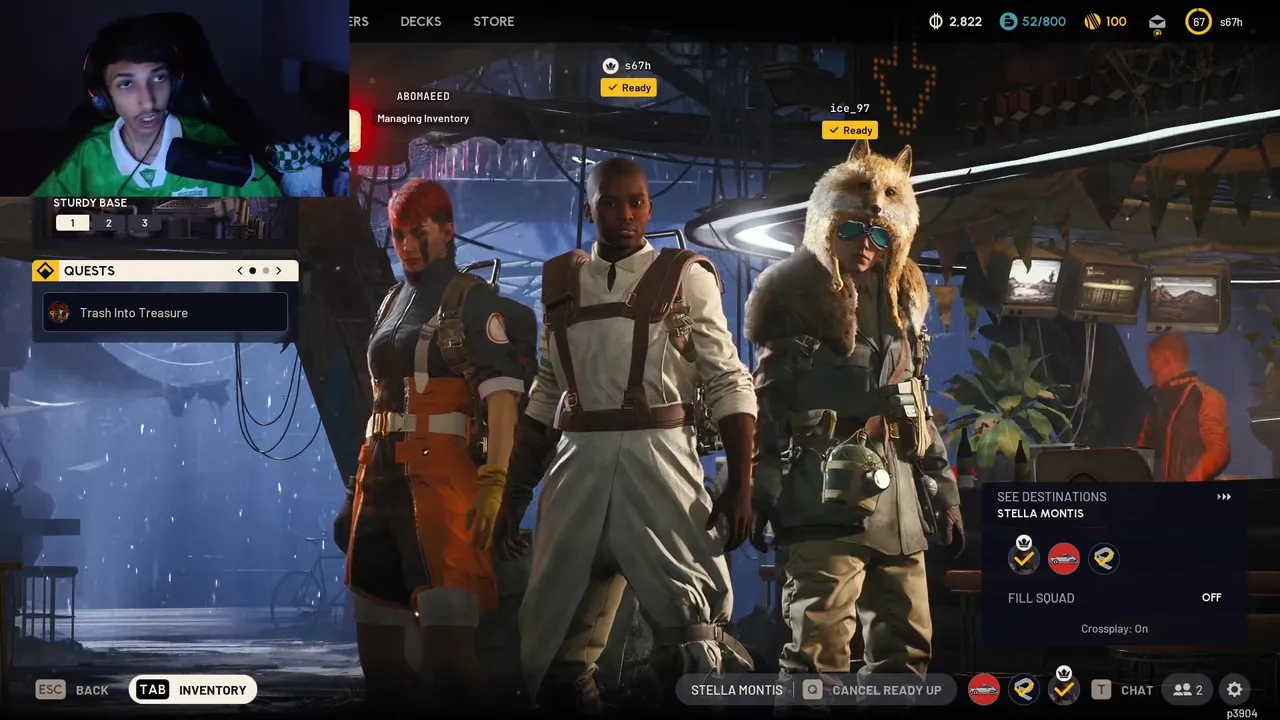
Task: Click the Trash Into Treasure quest icon
Action: click(59, 313)
